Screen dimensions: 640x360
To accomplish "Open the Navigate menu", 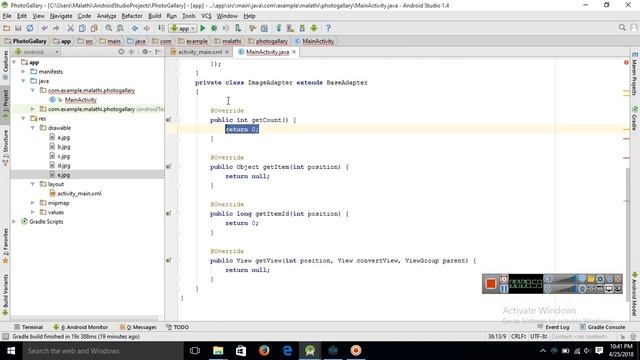I will (x=61, y=16).
